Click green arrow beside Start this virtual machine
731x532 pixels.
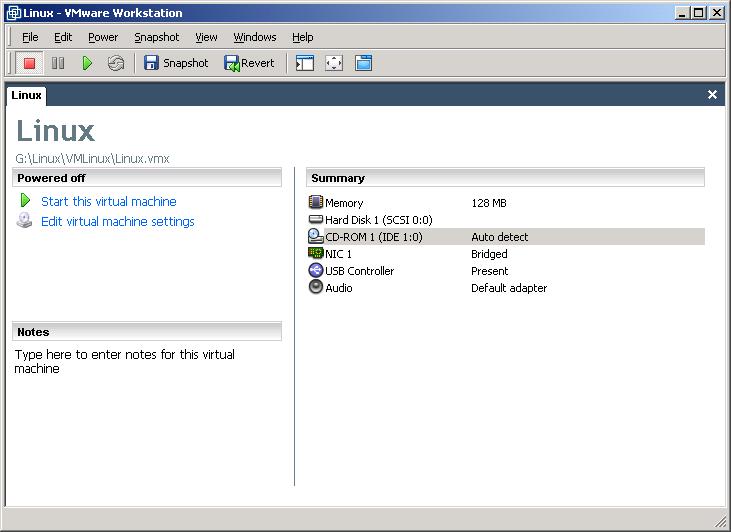tap(25, 200)
